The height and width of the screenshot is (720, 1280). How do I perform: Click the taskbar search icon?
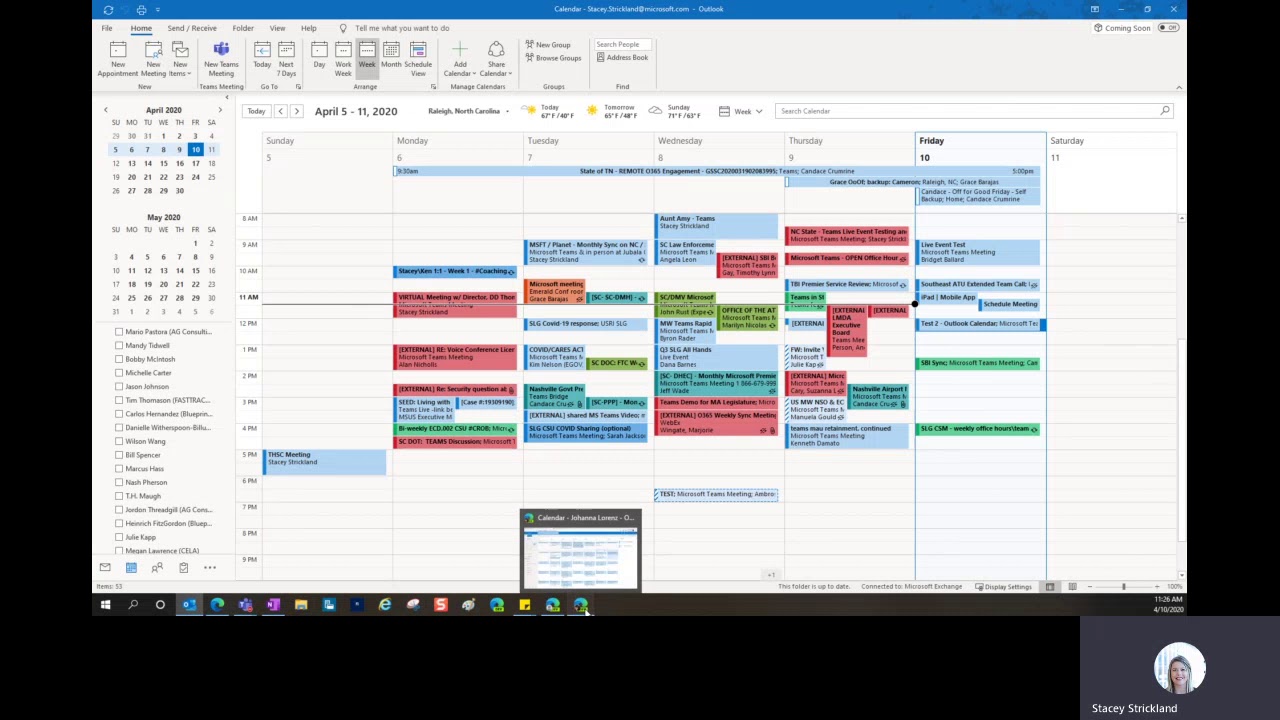click(x=133, y=605)
